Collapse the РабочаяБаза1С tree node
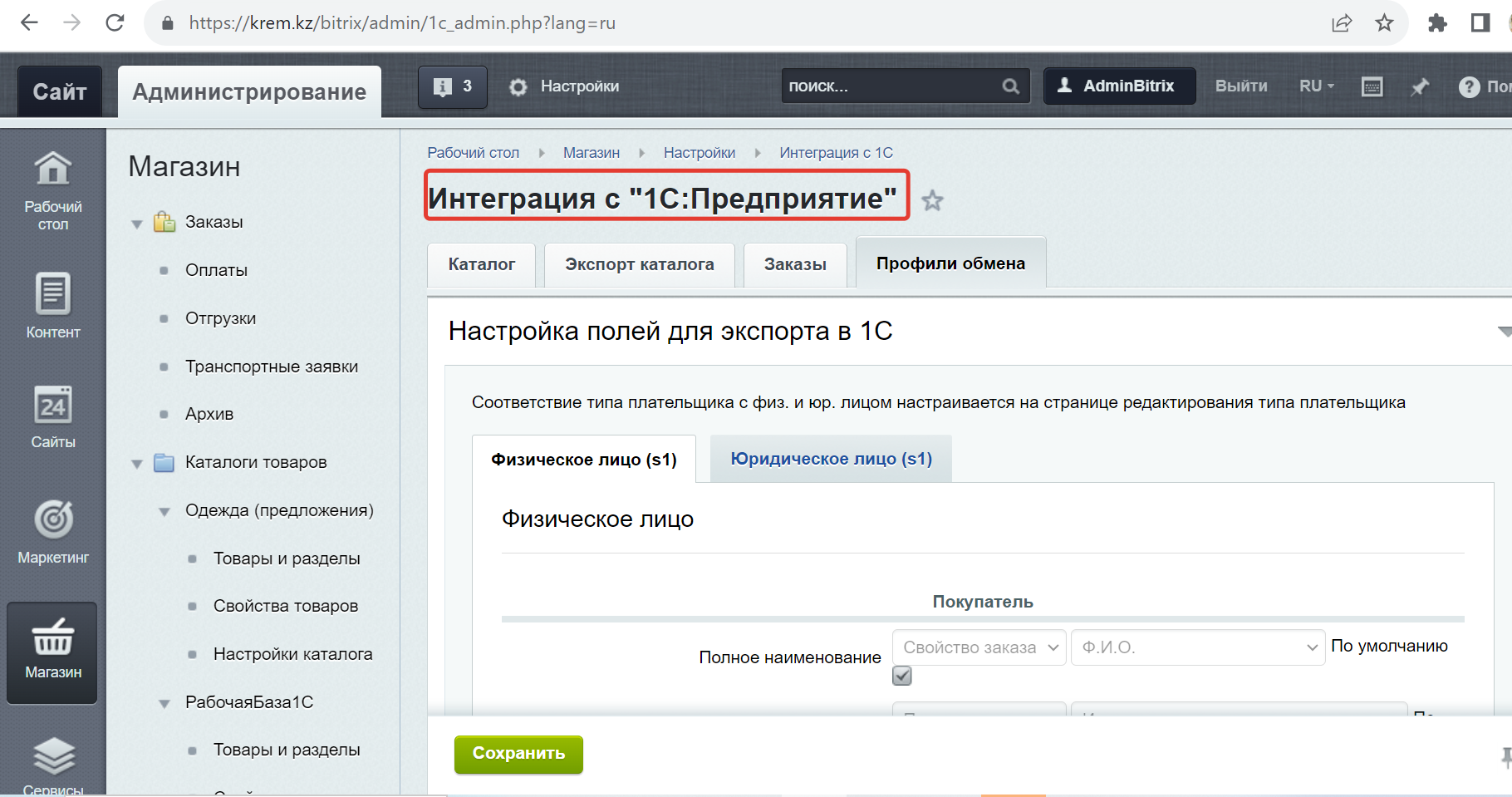The height and width of the screenshot is (797, 1512). 164,704
